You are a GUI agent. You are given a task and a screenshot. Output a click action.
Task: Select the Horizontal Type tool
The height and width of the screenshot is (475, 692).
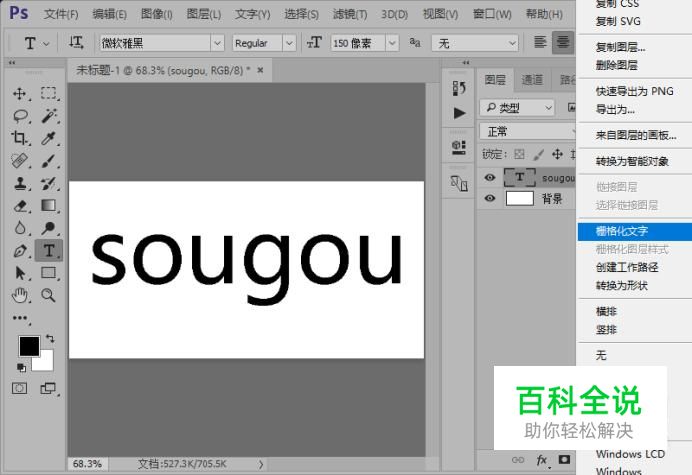(x=49, y=251)
